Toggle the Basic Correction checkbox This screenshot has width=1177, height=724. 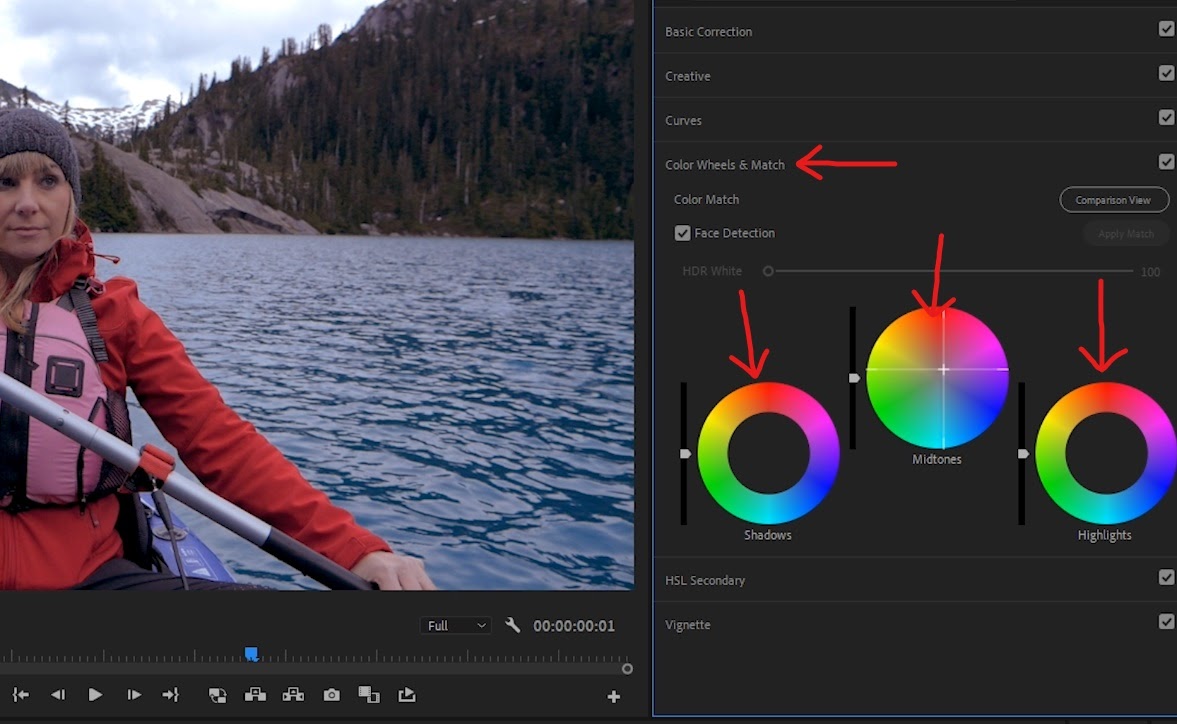click(x=1166, y=29)
